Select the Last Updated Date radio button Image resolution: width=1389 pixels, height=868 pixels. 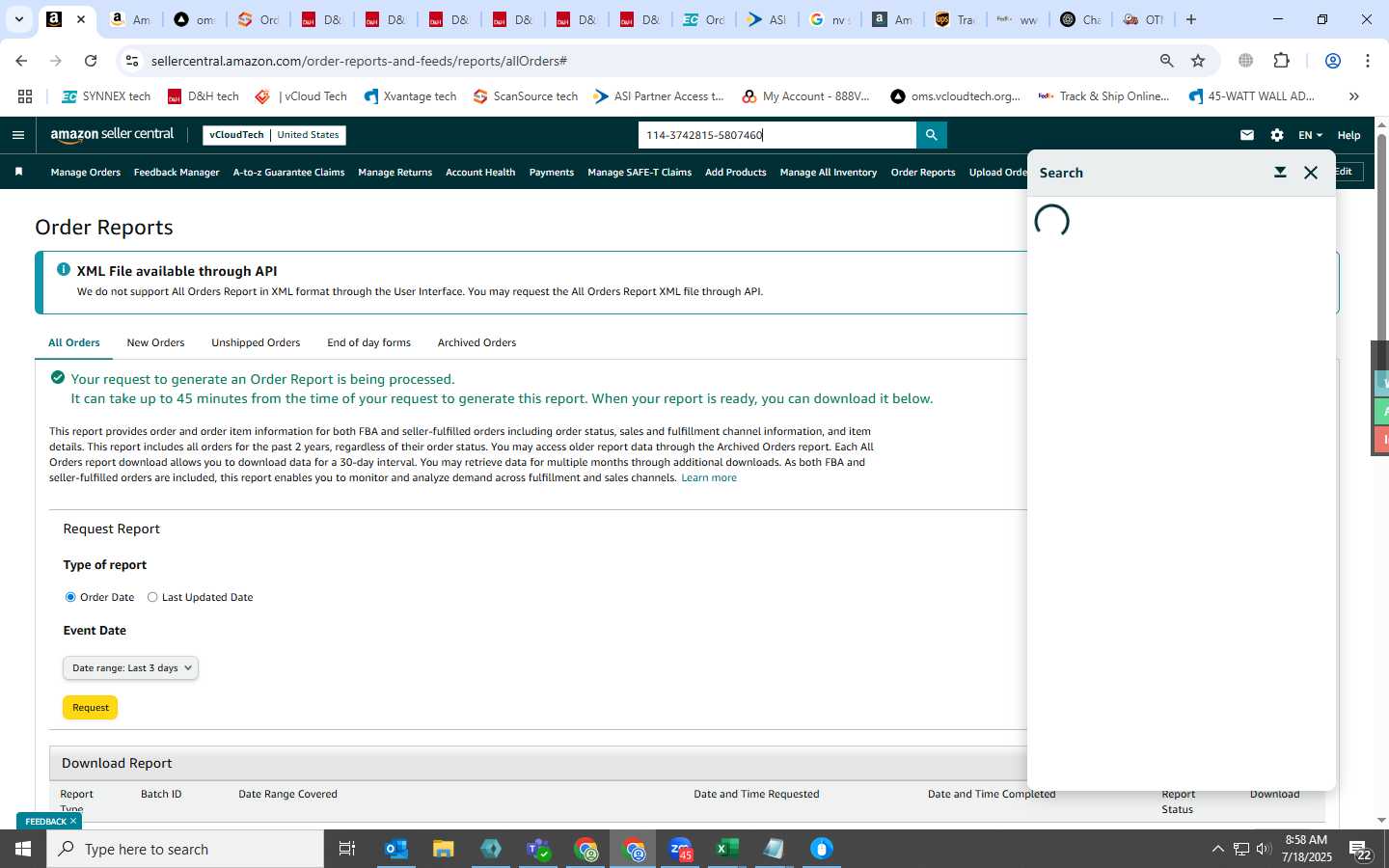coord(152,597)
